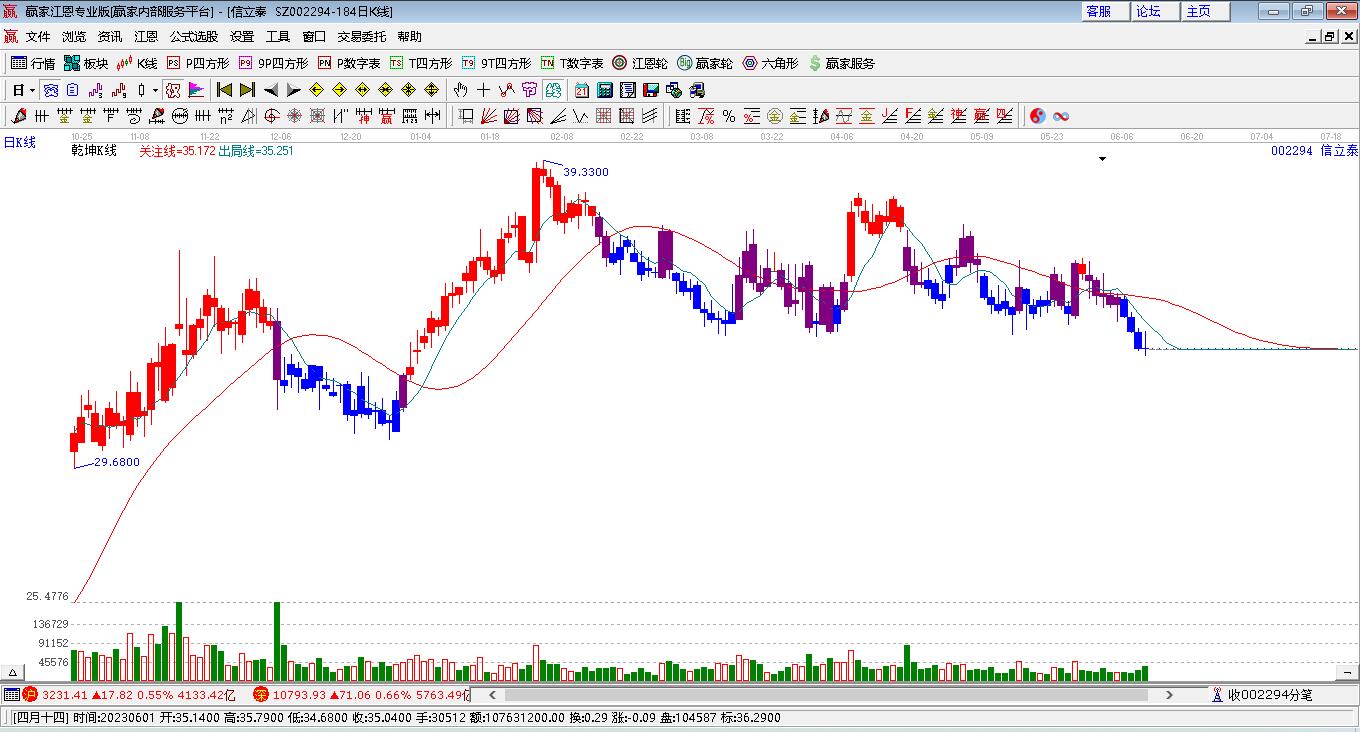Open the T数字表 number table
The width and height of the screenshot is (1360, 732).
coord(572,63)
